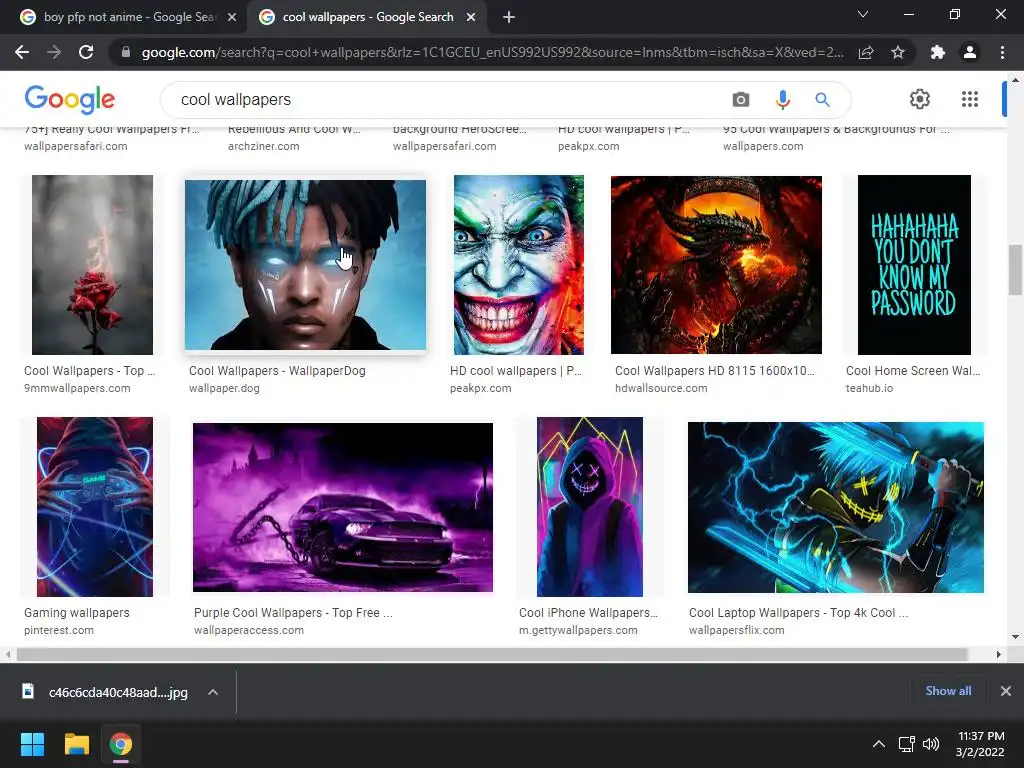
Task: Click wallpapersflix.com source text
Action: 736,630
